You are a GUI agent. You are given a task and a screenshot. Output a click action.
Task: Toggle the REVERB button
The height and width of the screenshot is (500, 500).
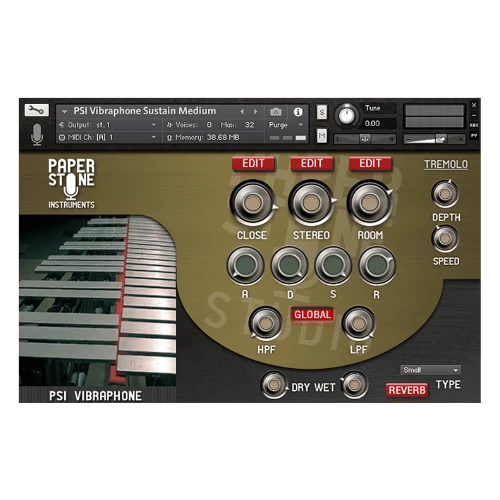click(x=407, y=390)
